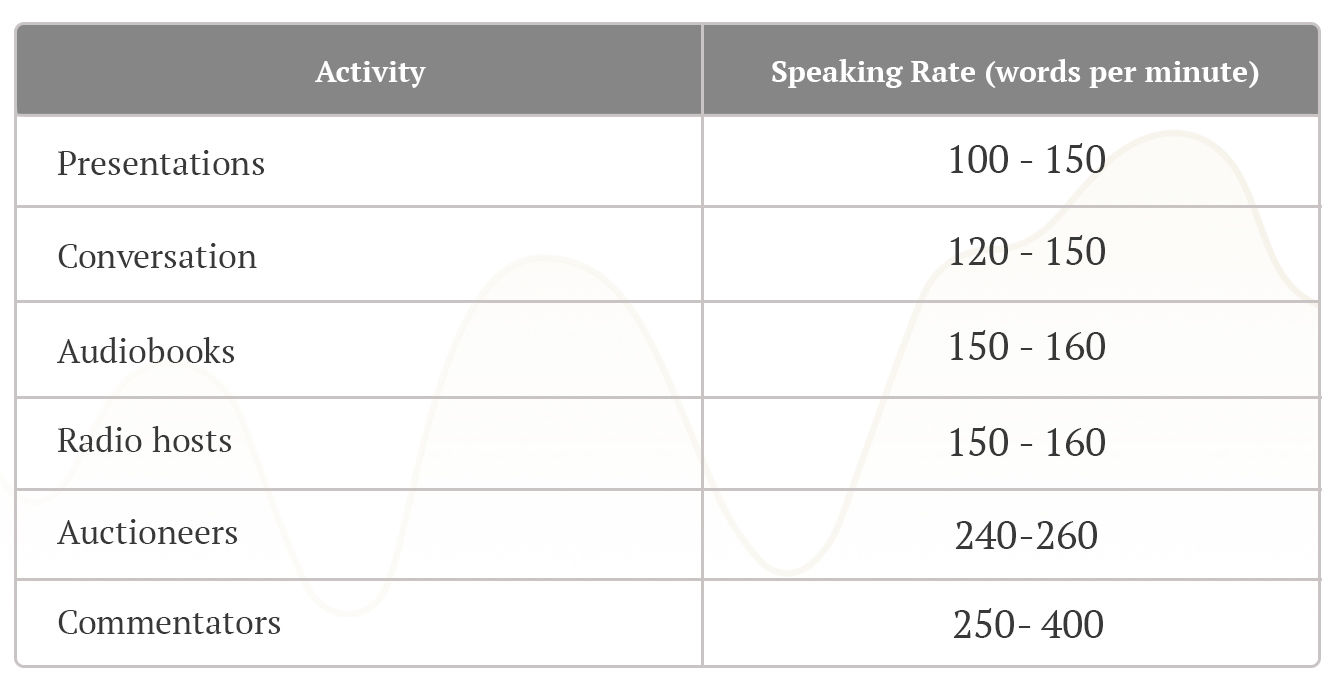Select the Presentations activity cell
This screenshot has width=1334, height=693.
161,163
